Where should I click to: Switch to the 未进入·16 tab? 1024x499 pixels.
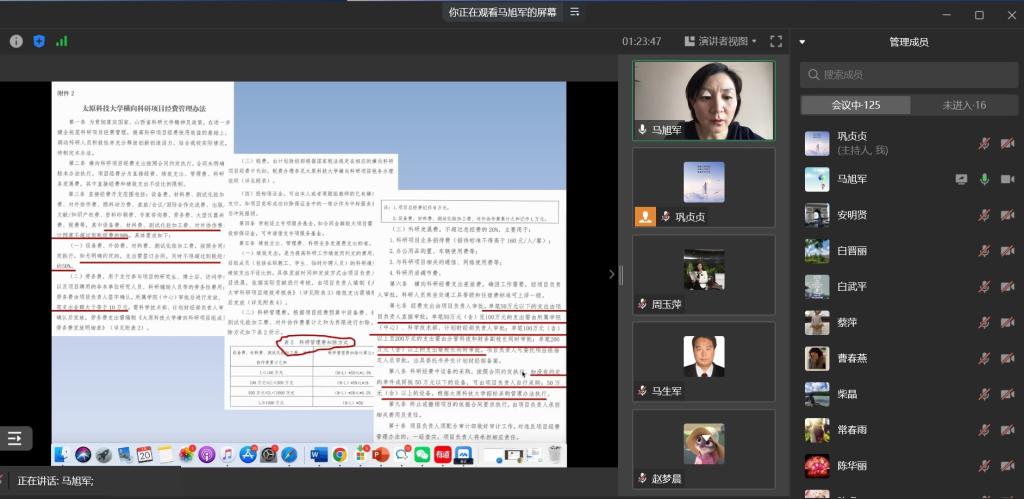(964, 105)
